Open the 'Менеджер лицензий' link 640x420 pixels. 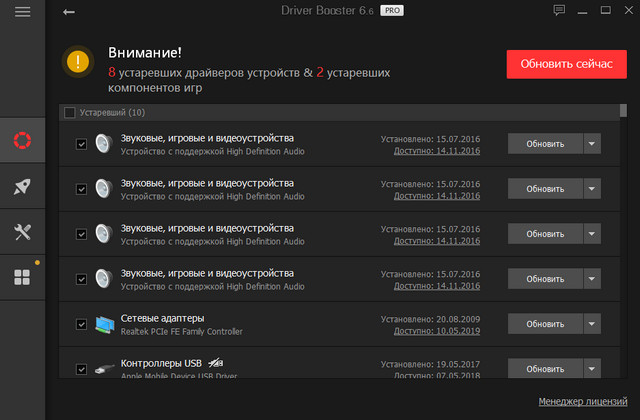(581, 401)
